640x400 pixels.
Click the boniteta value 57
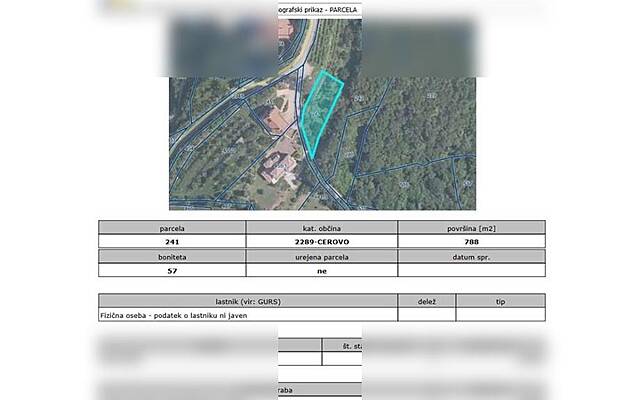[172, 270]
